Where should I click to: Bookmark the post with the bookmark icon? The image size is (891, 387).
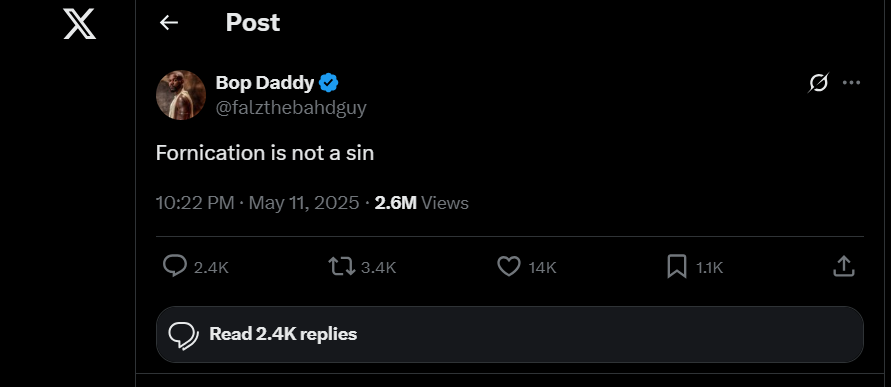tap(676, 267)
